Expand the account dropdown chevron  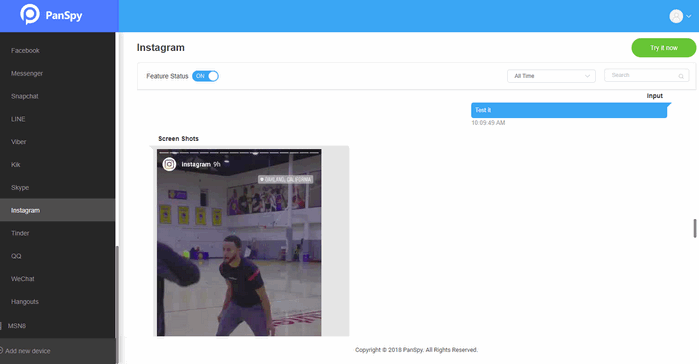tap(688, 16)
